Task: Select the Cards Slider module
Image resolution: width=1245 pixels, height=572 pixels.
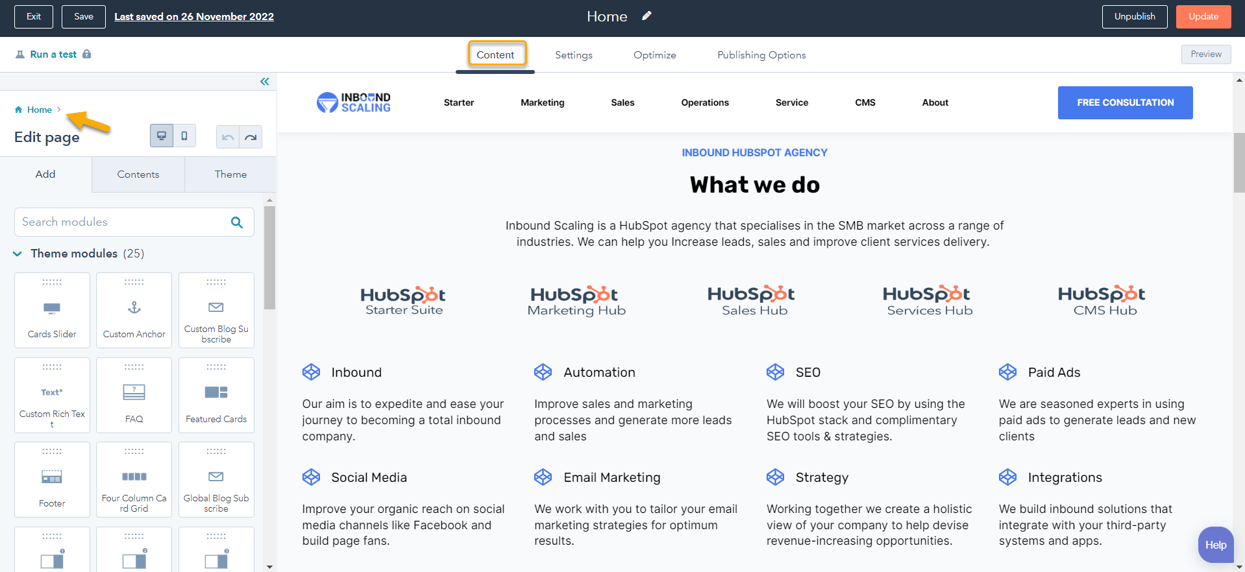Action: point(52,310)
